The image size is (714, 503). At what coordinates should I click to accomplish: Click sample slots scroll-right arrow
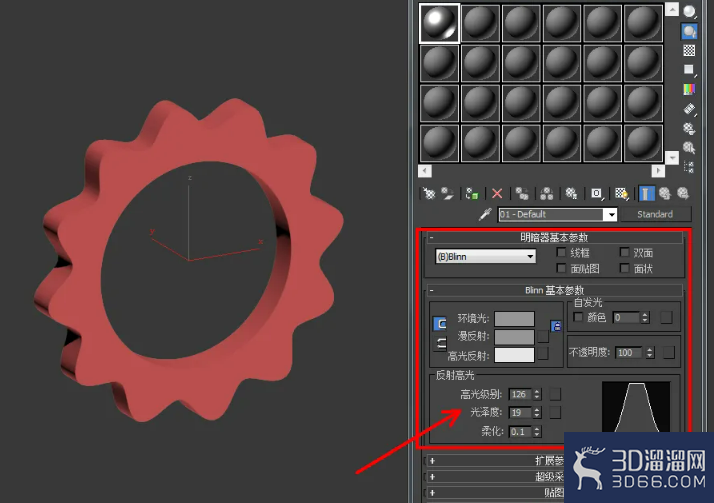coord(658,171)
